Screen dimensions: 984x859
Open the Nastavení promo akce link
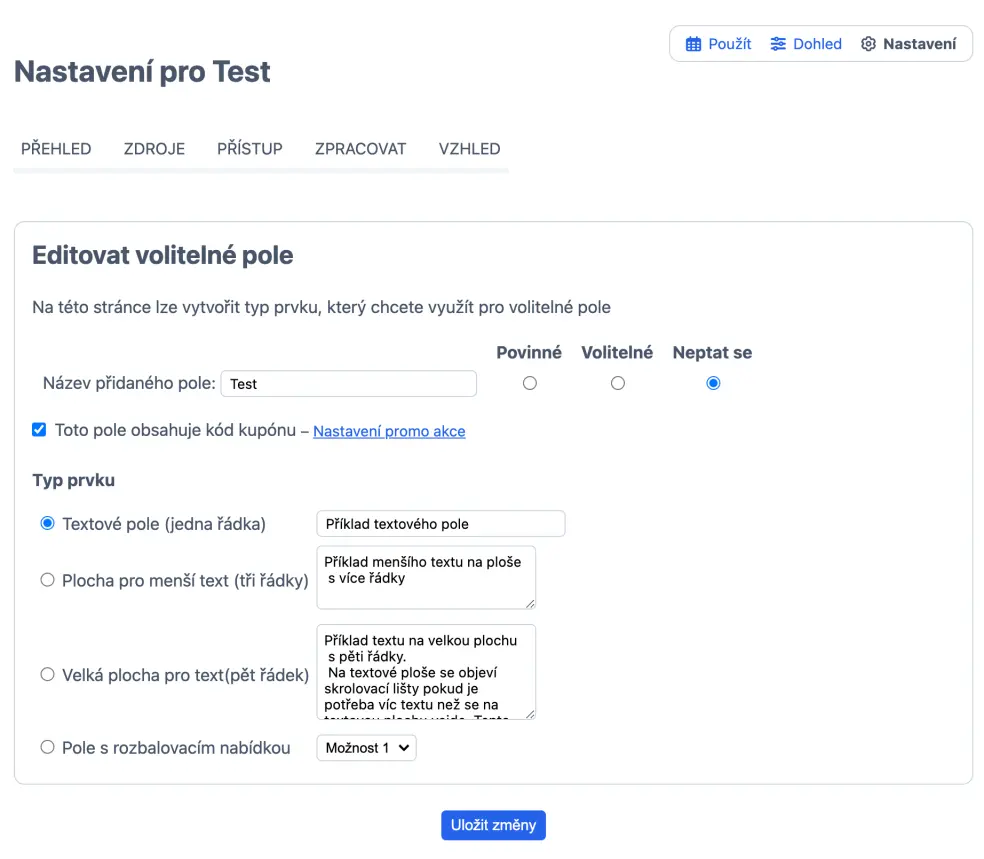pos(389,432)
